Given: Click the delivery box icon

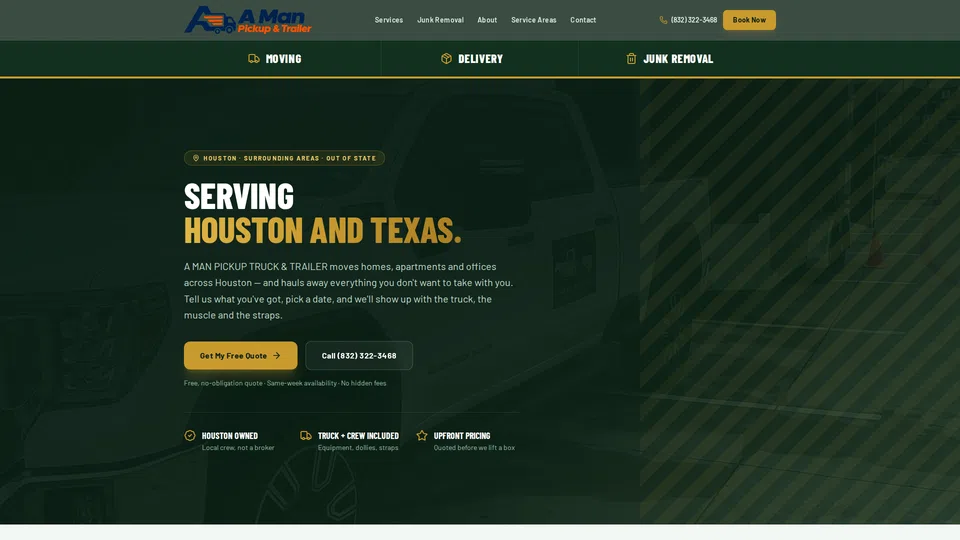Looking at the screenshot, I should [446, 59].
